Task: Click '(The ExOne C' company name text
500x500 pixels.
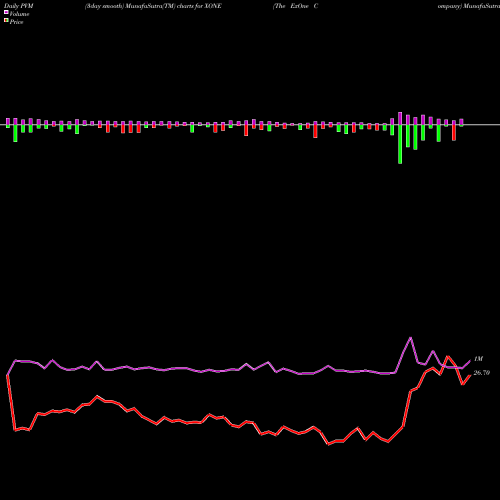Action: point(296,6)
